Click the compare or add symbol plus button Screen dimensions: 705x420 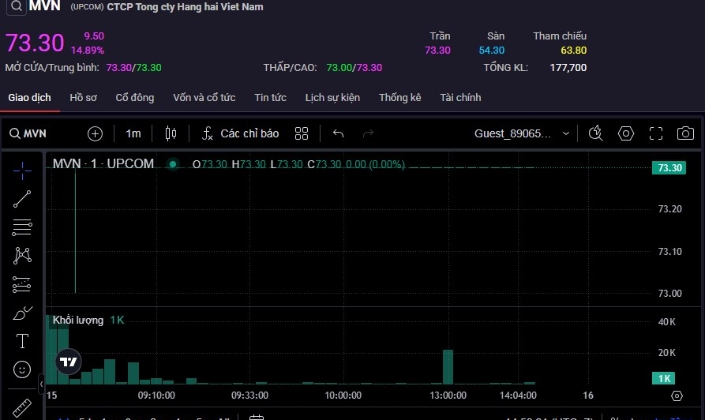(x=95, y=133)
